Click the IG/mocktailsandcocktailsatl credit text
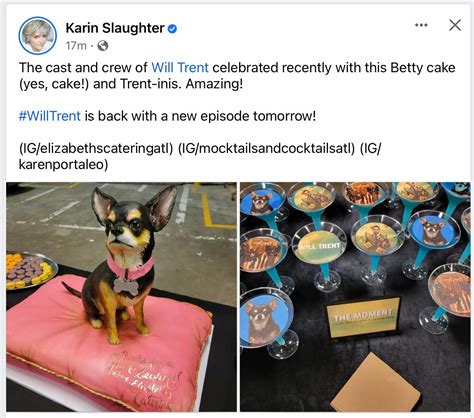474x418 pixels. coord(267,149)
